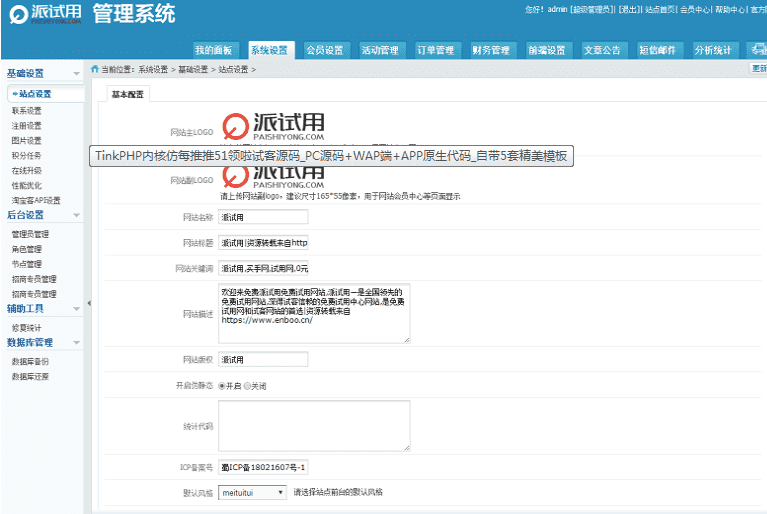Open 注册设置 in the sidebar
The height and width of the screenshot is (514, 767).
point(27,126)
